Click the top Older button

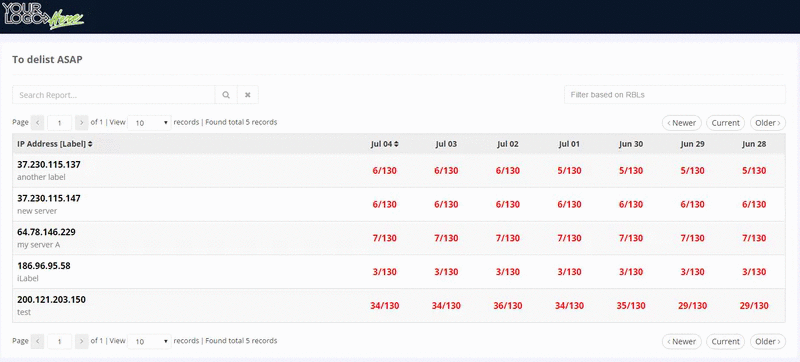[768, 123]
